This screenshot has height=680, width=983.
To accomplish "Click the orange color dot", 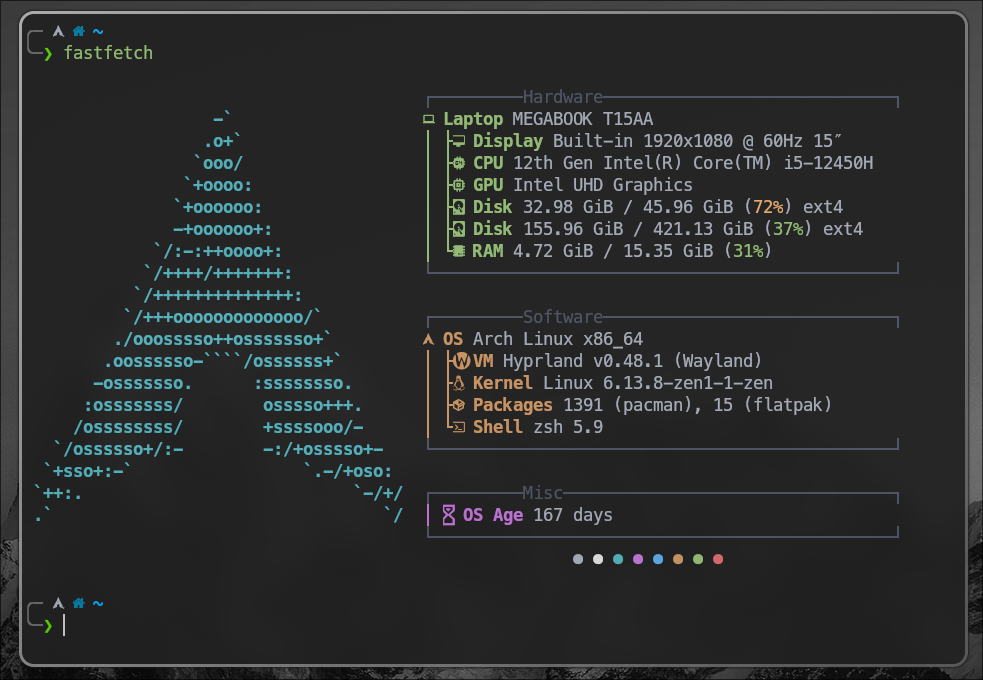I will [x=678, y=559].
